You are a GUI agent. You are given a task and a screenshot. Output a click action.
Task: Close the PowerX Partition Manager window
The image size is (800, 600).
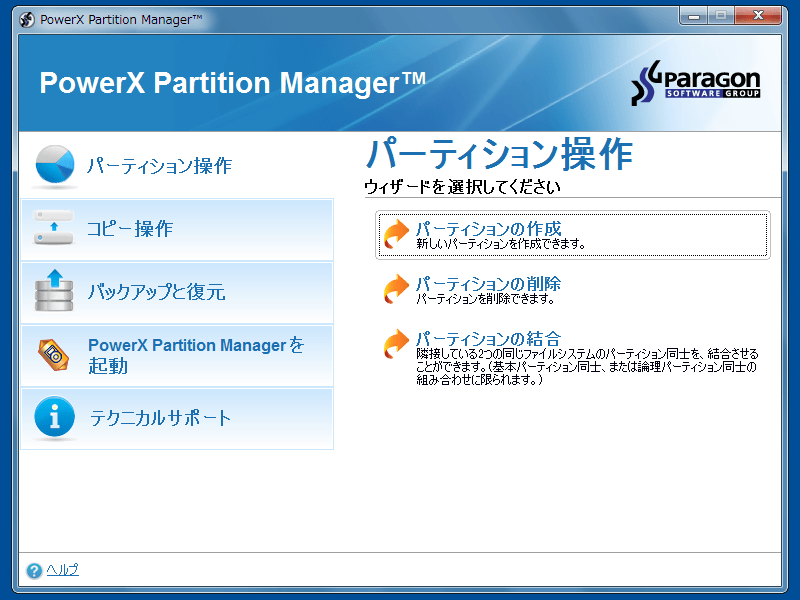click(x=758, y=16)
